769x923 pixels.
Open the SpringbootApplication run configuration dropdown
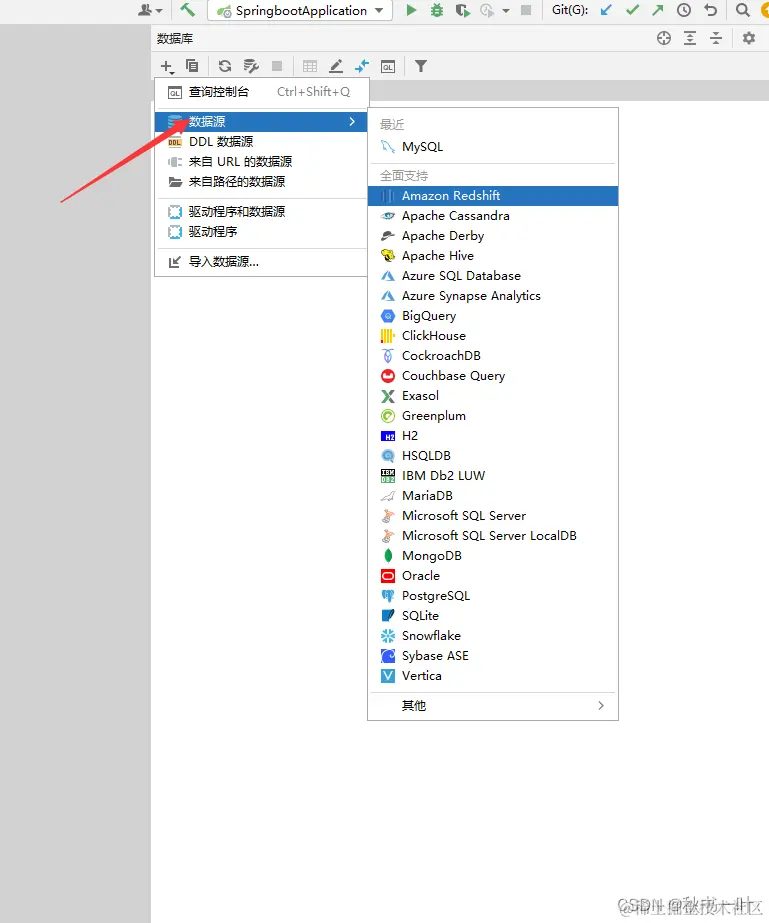tap(300, 11)
